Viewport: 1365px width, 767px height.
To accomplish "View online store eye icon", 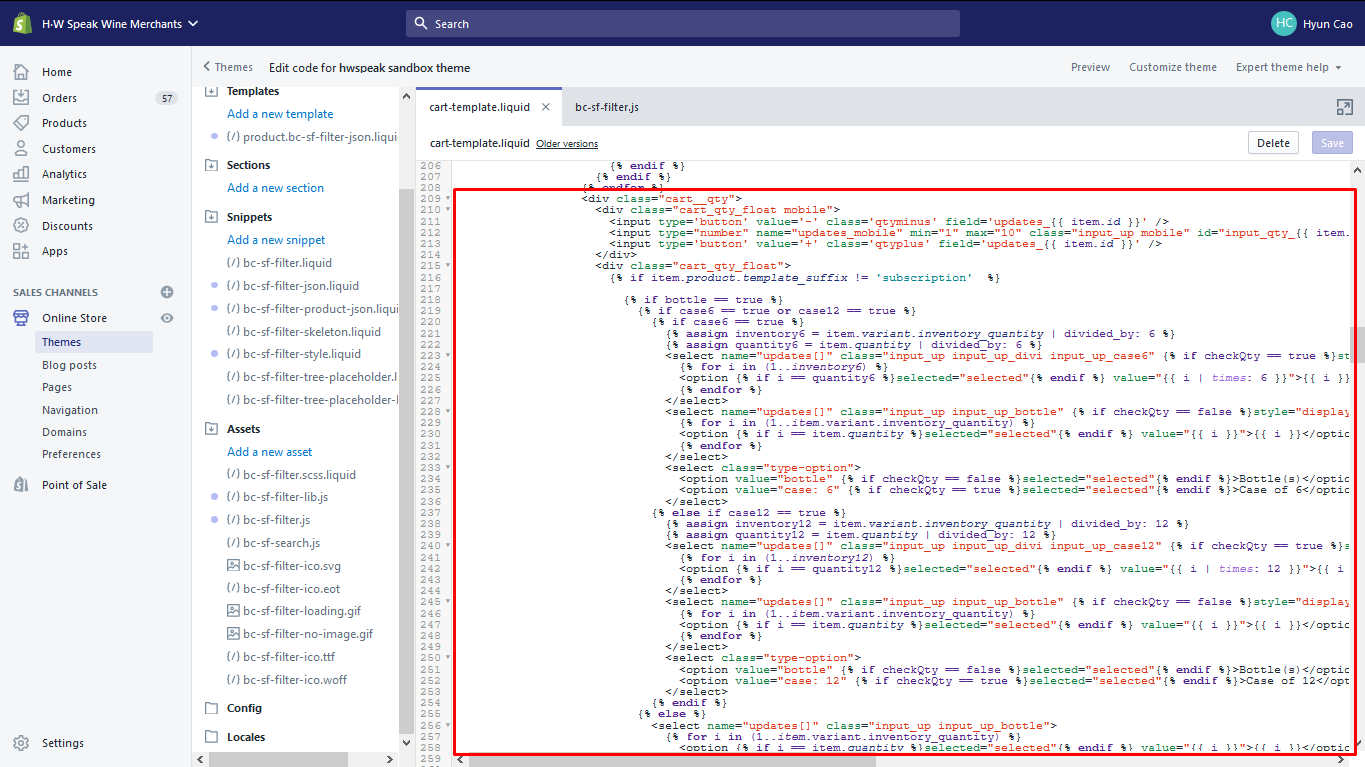I will coord(167,318).
